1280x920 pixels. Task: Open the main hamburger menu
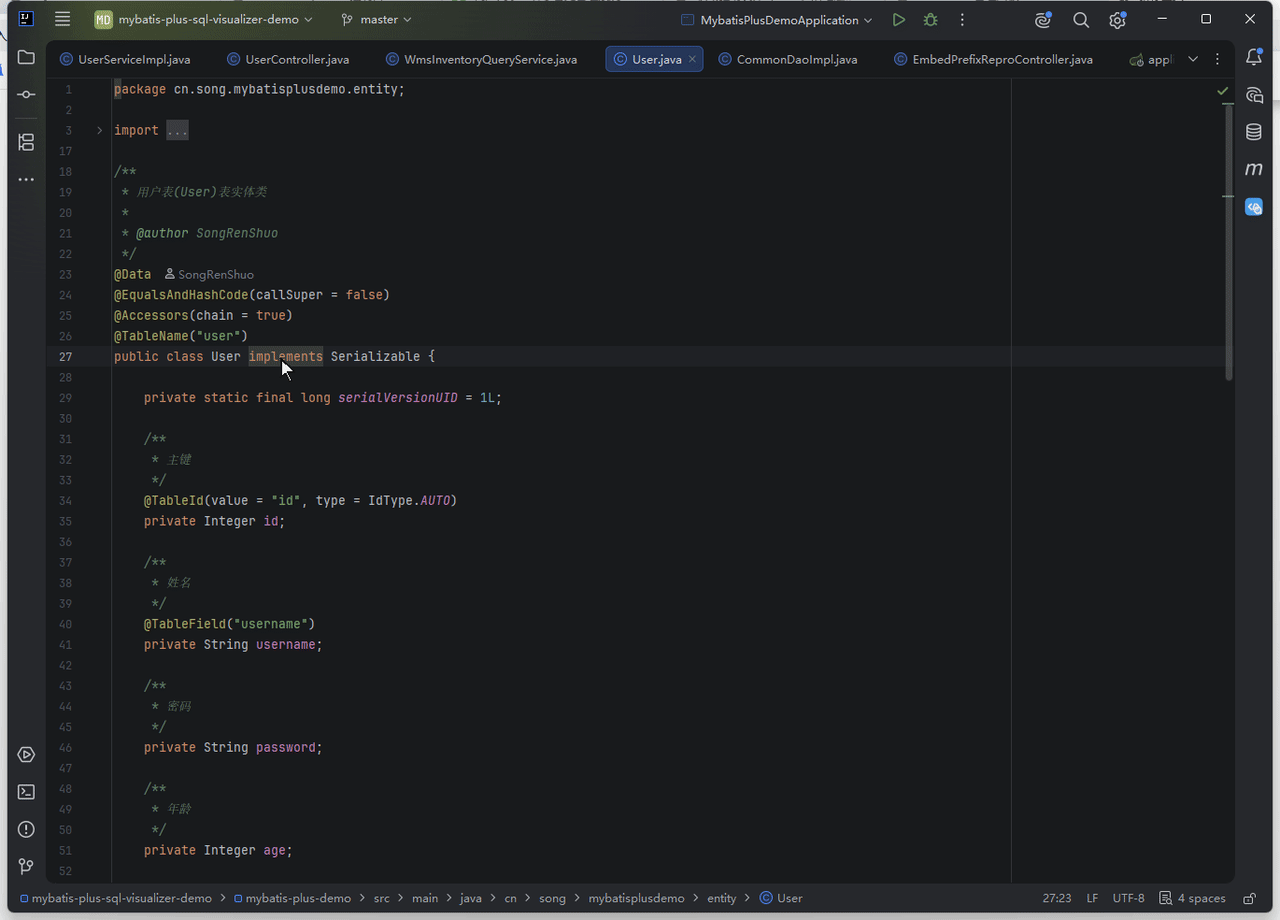tap(63, 19)
